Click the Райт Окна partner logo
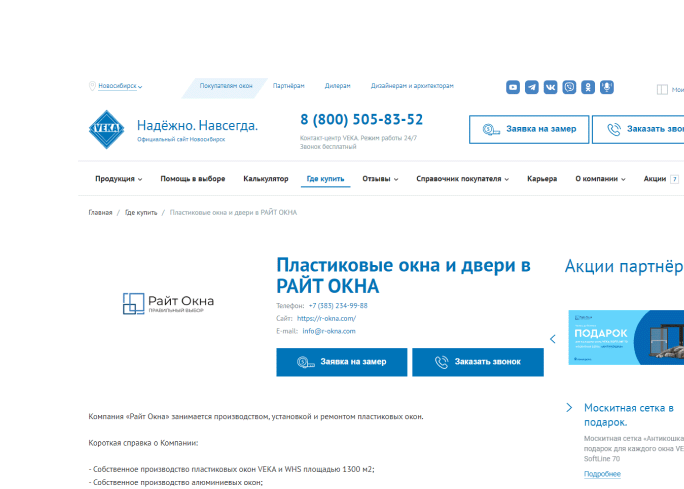This screenshot has height=489, width=684. [x=168, y=303]
